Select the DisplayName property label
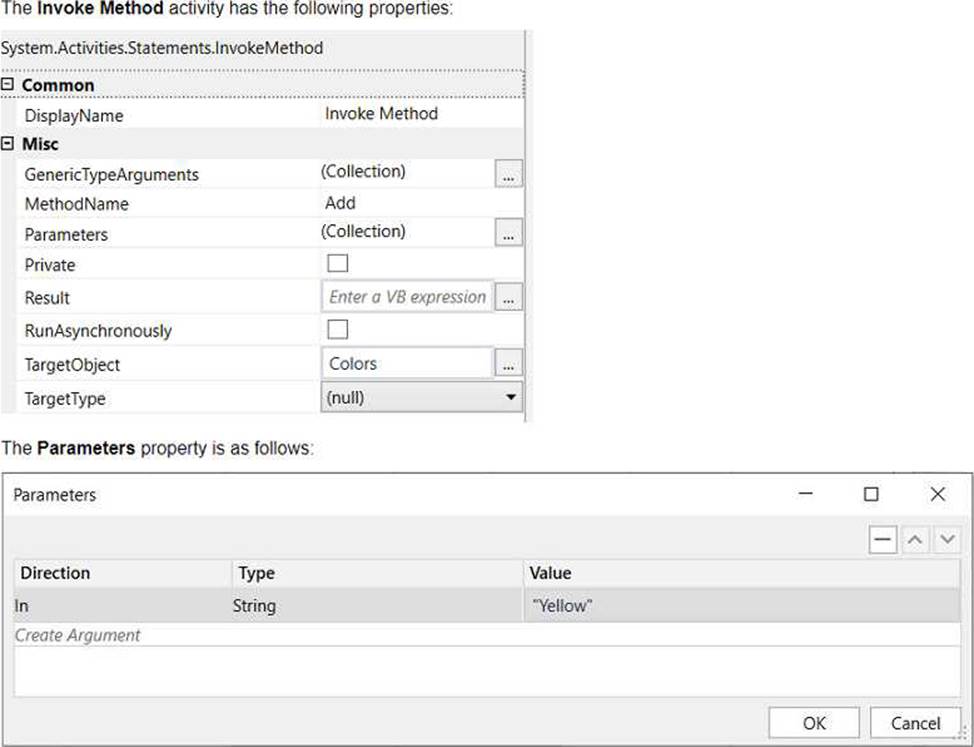Screen dimensions: 974x747 [x=73, y=115]
